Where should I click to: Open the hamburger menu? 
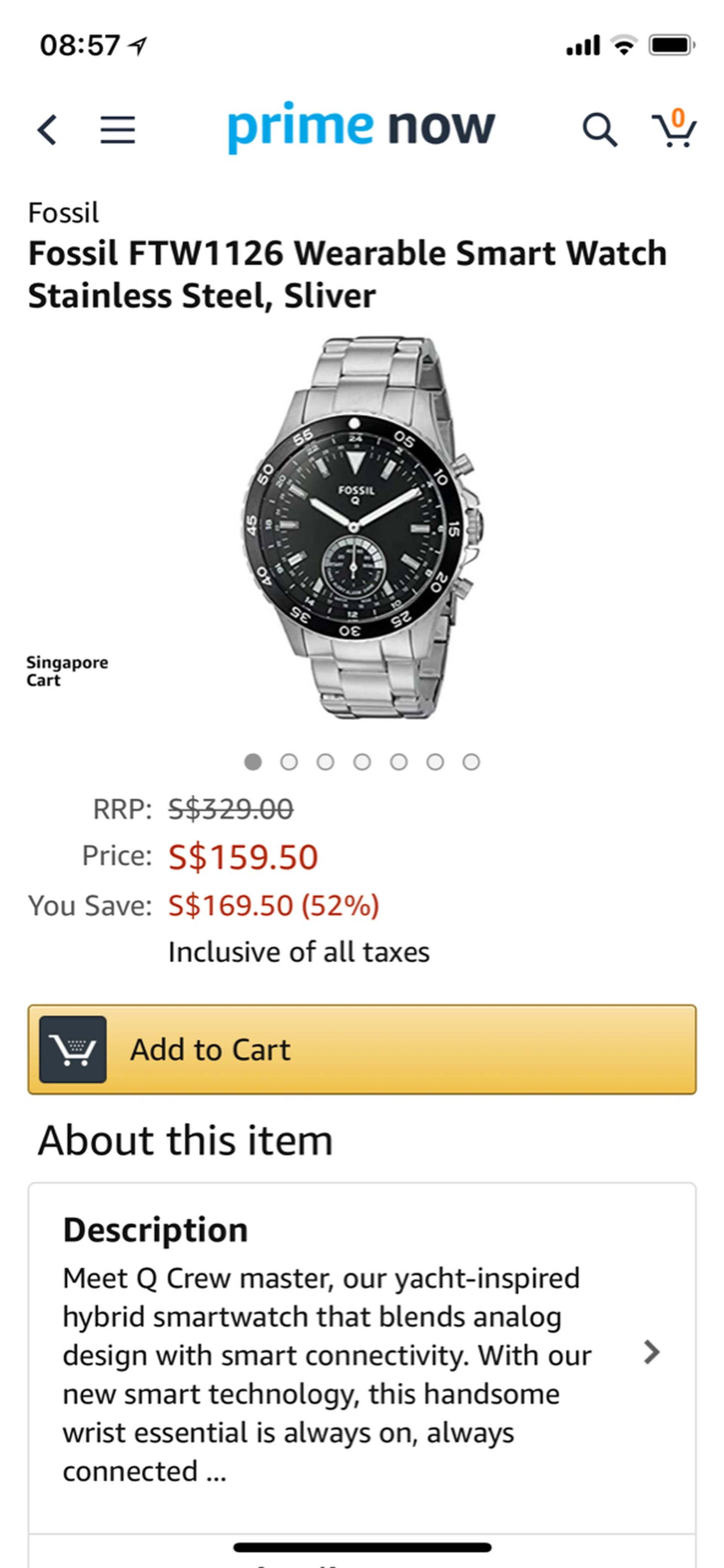[x=117, y=130]
